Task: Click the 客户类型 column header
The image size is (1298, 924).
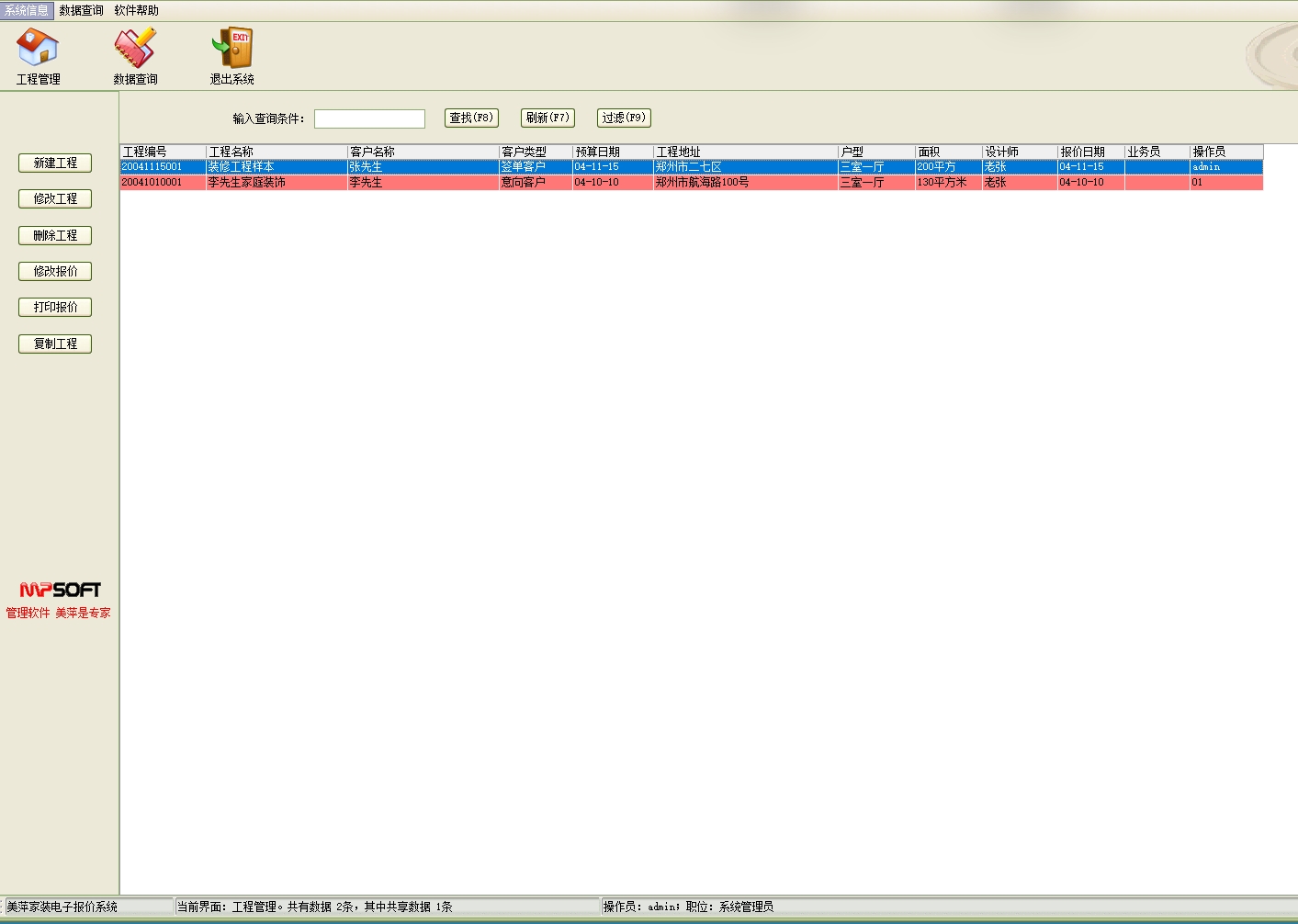Action: point(535,152)
